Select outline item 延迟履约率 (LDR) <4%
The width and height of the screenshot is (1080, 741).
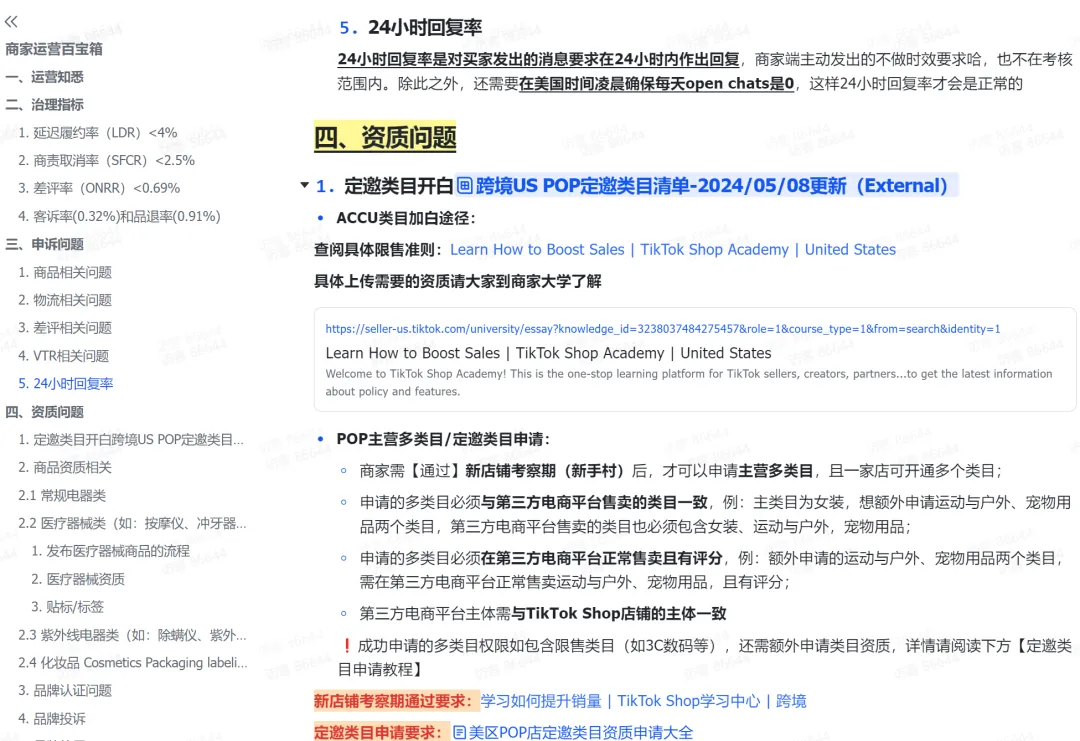point(98,132)
